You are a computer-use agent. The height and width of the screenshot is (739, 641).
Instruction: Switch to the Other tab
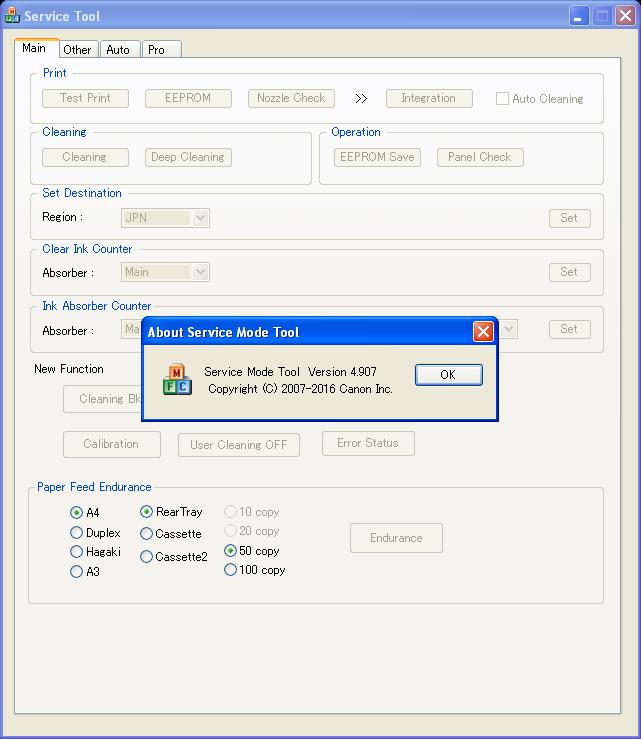[x=77, y=49]
